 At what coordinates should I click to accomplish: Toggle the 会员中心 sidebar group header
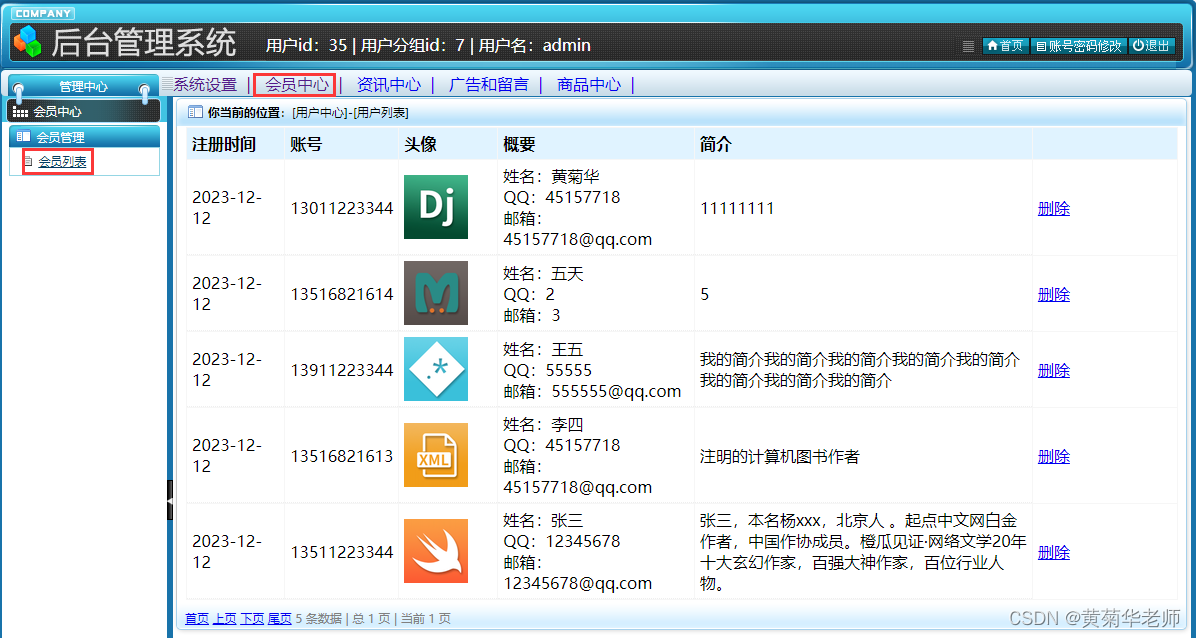84,111
